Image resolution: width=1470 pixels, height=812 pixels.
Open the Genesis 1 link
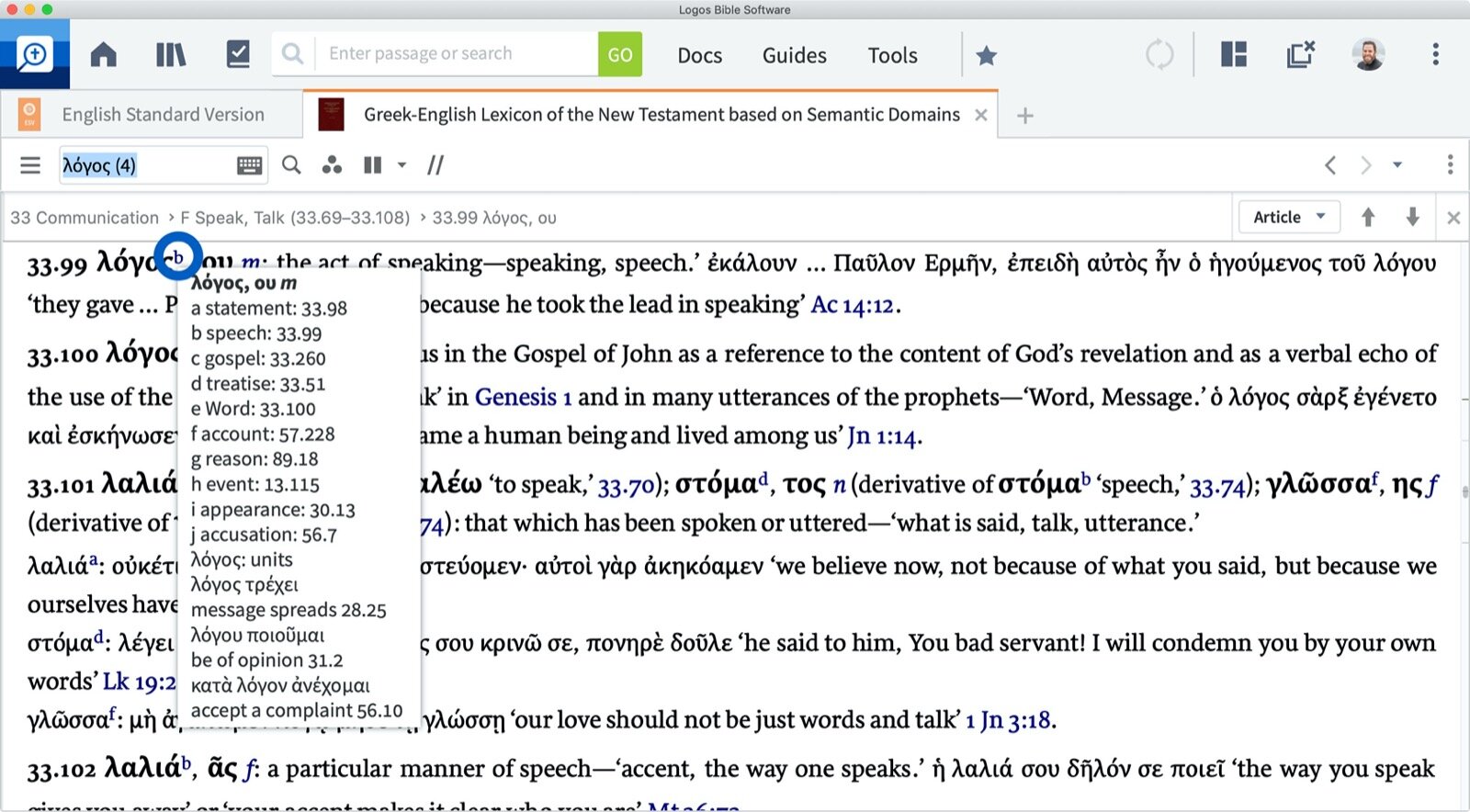[524, 397]
